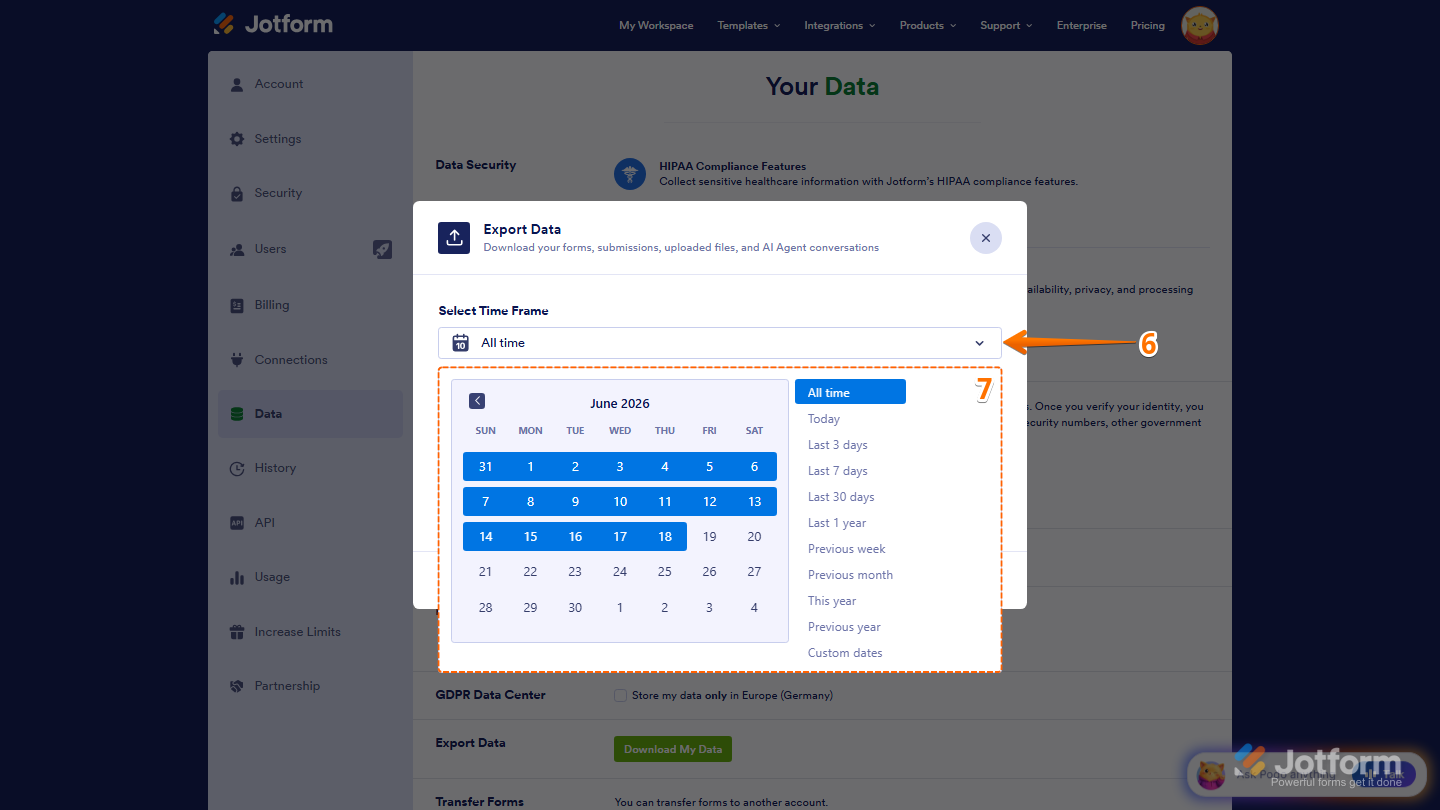The image size is (1440, 810).
Task: Click the Jotform logo in the header
Action: pos(272,24)
